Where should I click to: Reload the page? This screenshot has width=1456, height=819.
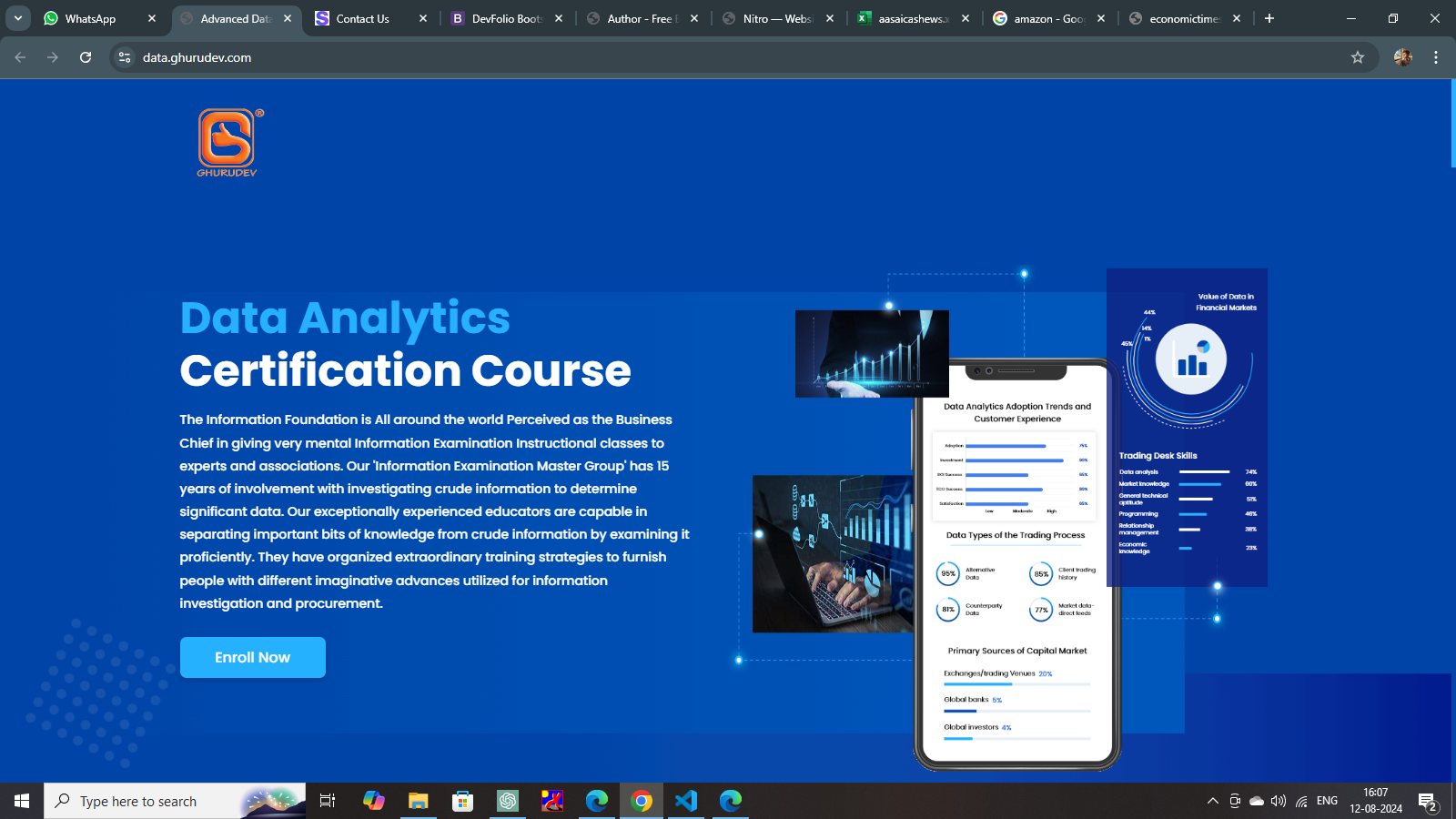[x=86, y=57]
